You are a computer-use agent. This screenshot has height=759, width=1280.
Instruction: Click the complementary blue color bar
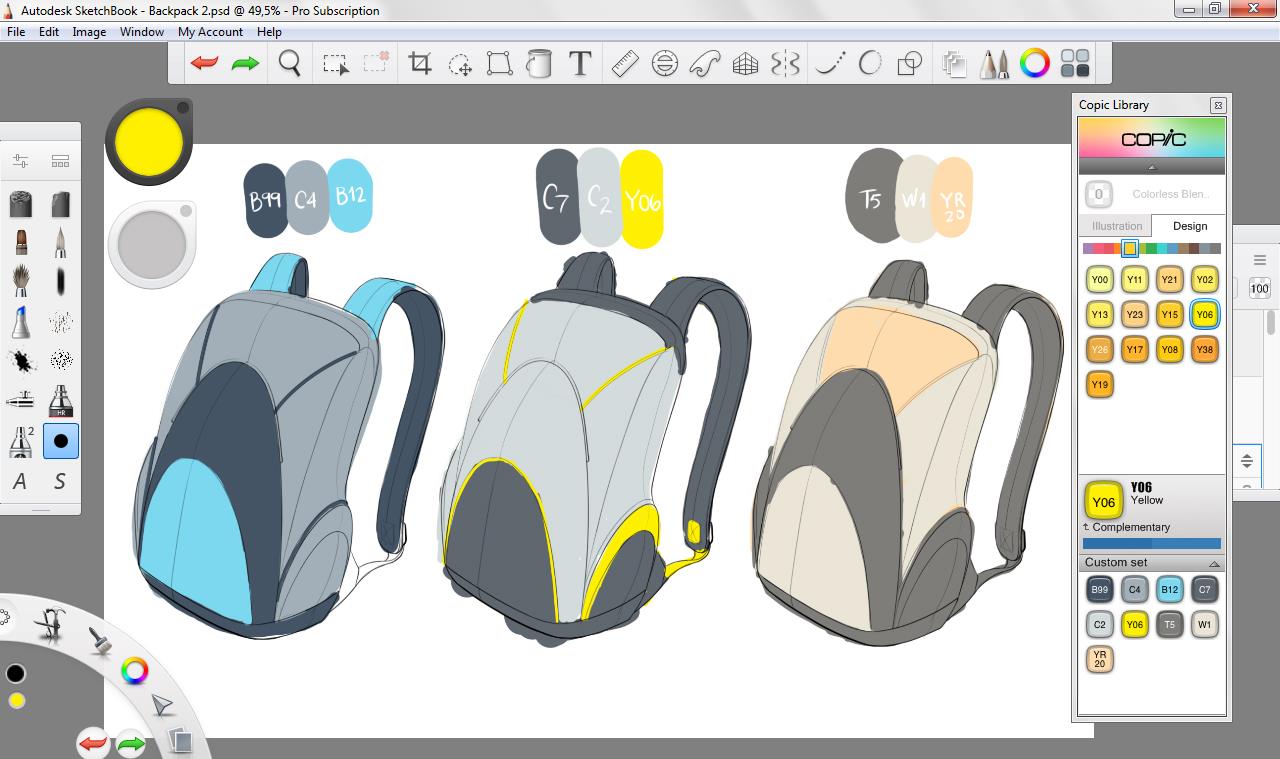(x=1151, y=544)
